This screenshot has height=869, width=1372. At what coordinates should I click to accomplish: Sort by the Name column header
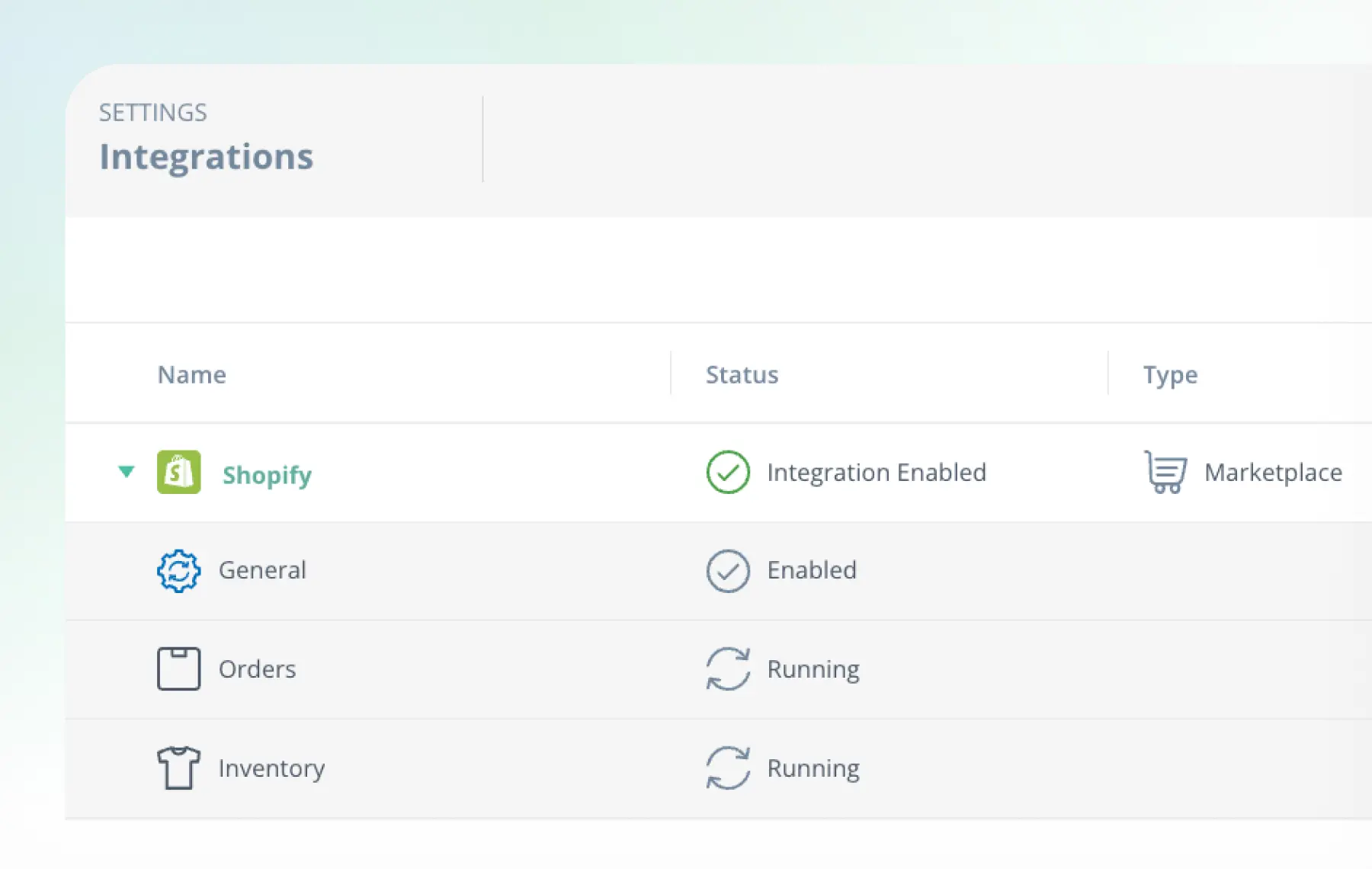(x=191, y=375)
